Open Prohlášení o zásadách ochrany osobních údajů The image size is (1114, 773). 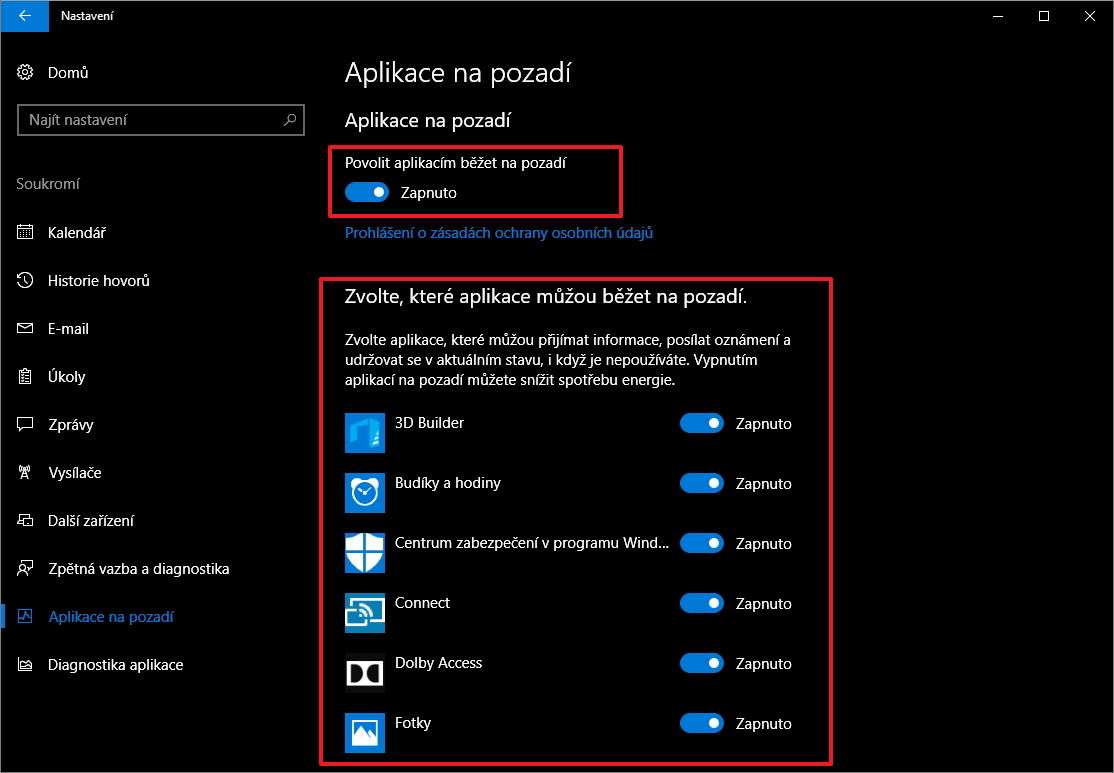(x=499, y=233)
